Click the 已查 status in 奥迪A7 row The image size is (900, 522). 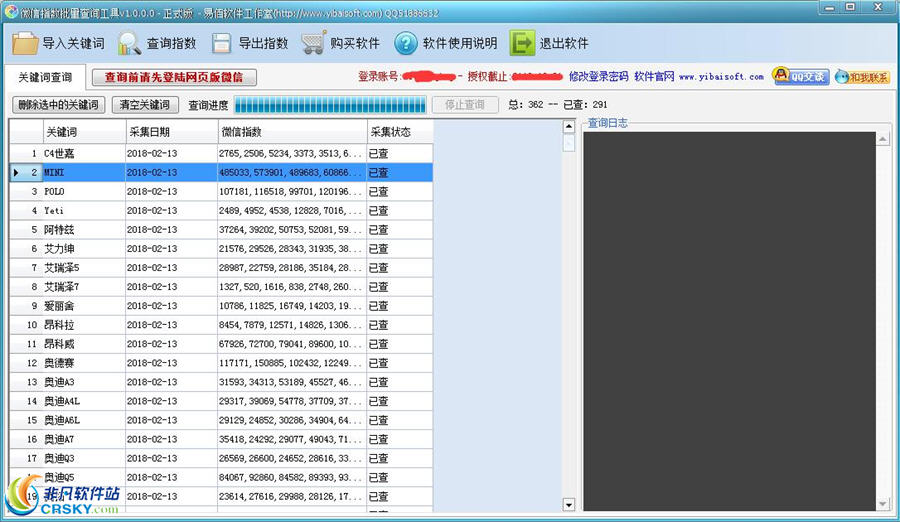pyautogui.click(x=400, y=439)
